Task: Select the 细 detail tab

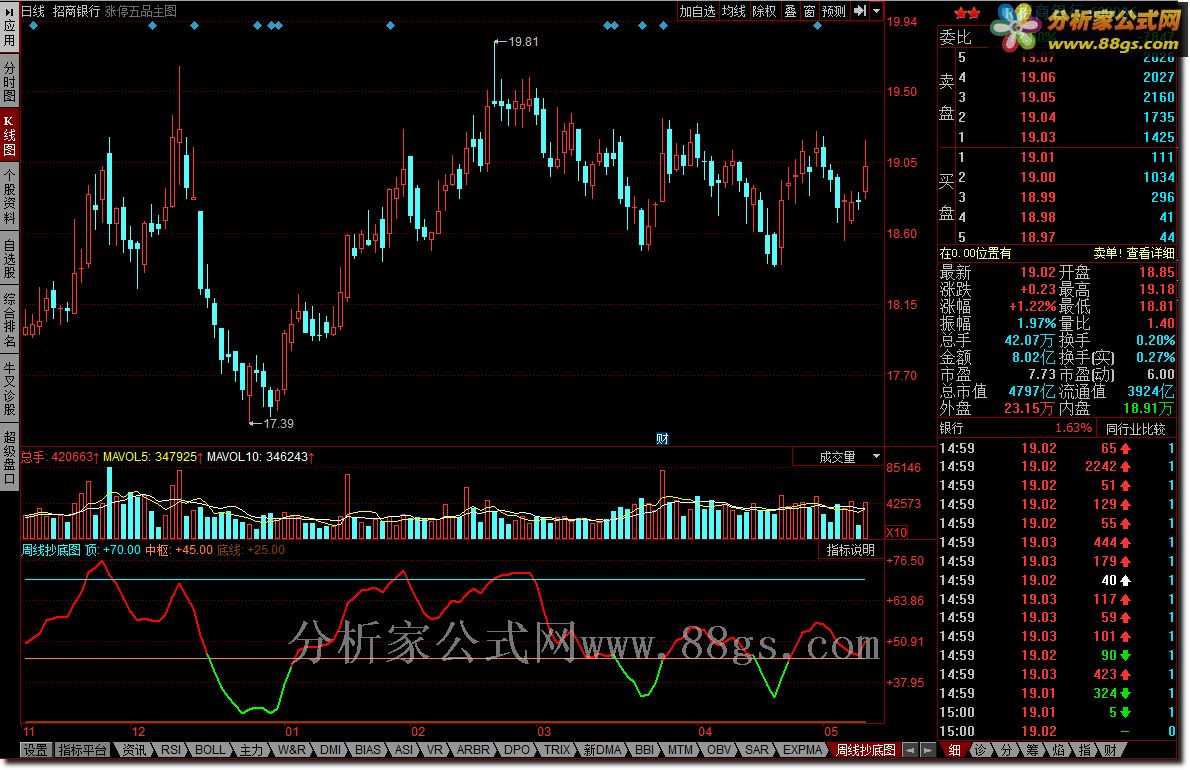Action: click(954, 750)
